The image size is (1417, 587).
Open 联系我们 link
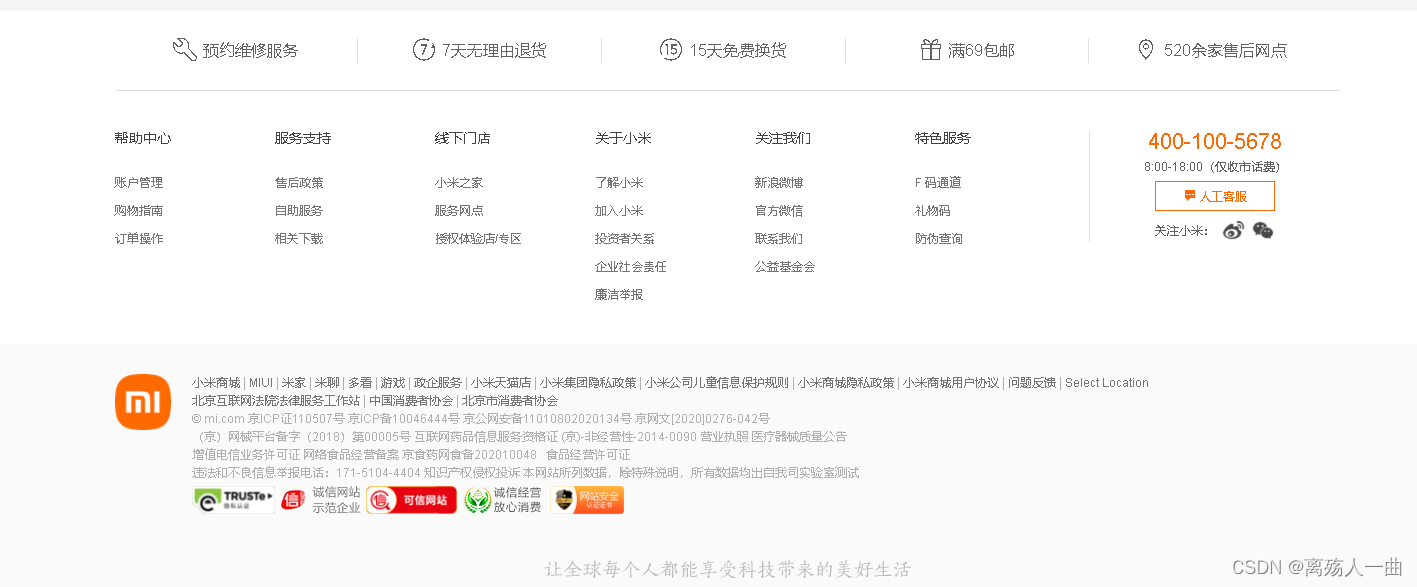coord(779,239)
